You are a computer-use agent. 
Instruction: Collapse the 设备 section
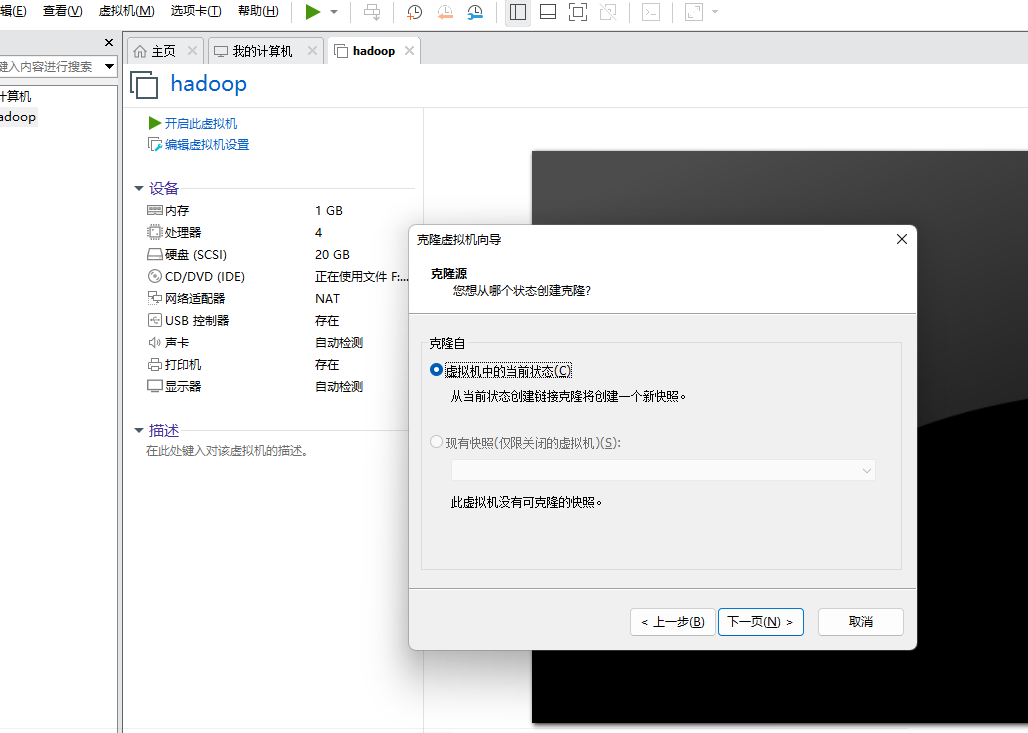coord(139,189)
